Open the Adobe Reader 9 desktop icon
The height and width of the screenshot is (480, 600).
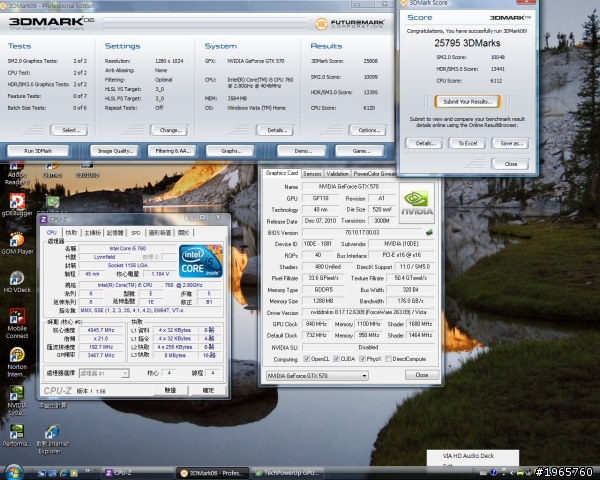click(17, 174)
